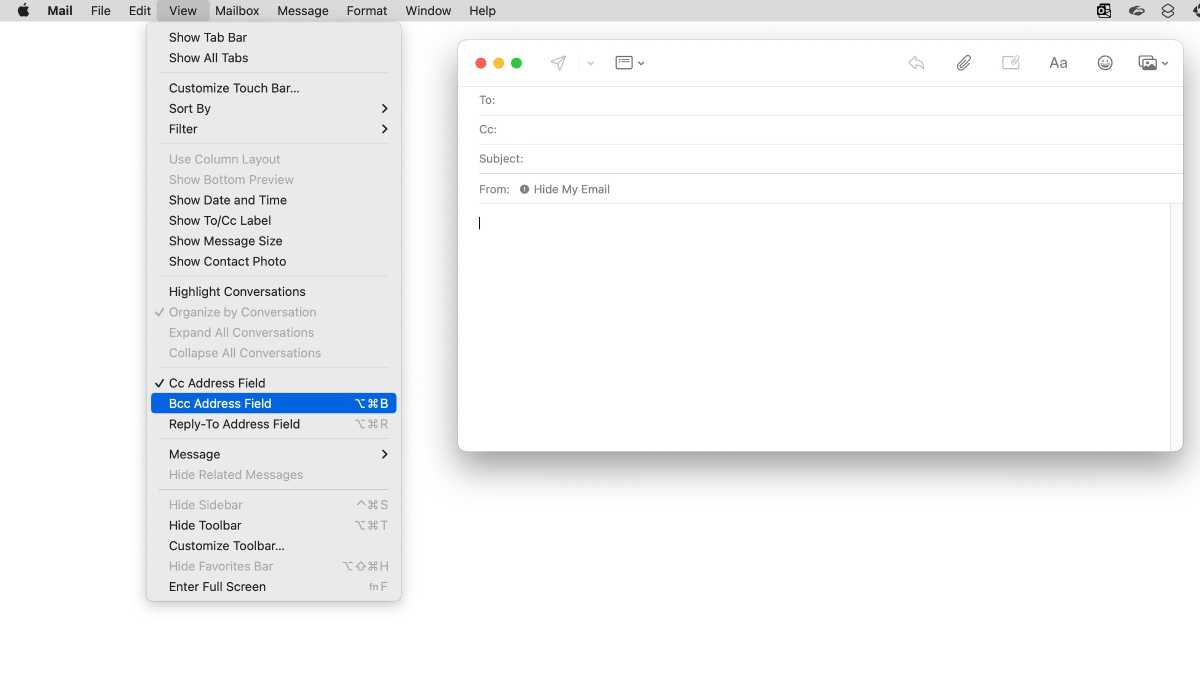Screen dimensions: 1200x675
Task: Enable Bcc Address Field
Action: click(x=273, y=403)
